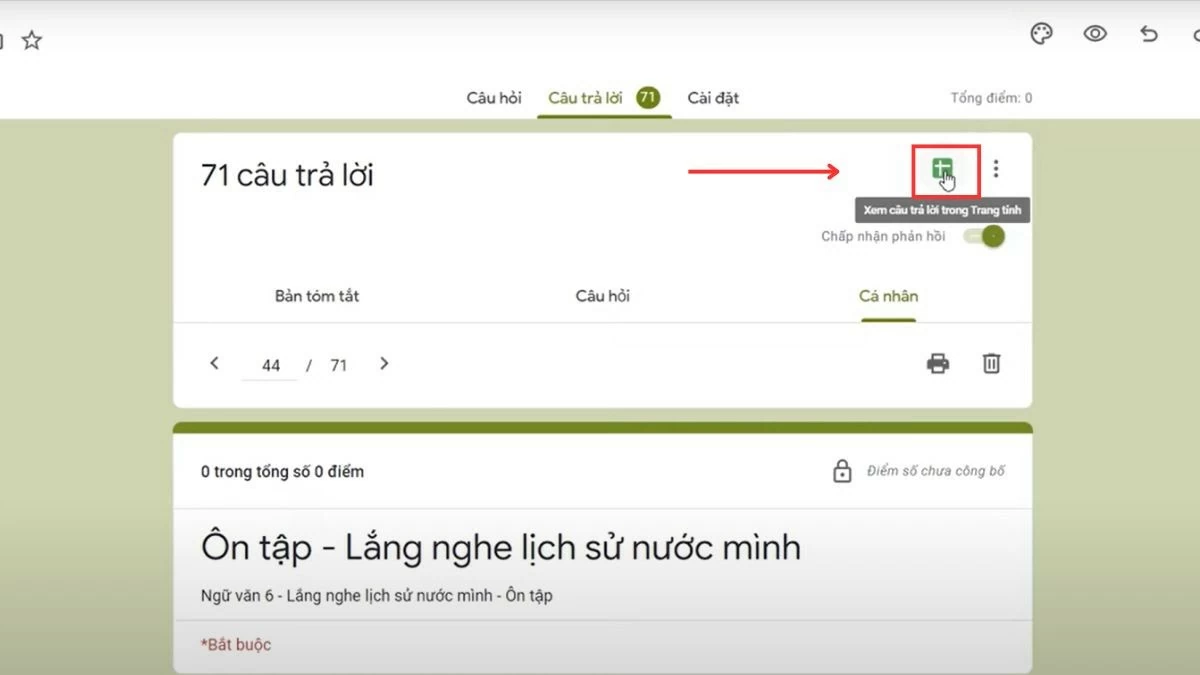Delete the response with the trash icon
Screen dimensions: 1200x675
coord(991,364)
